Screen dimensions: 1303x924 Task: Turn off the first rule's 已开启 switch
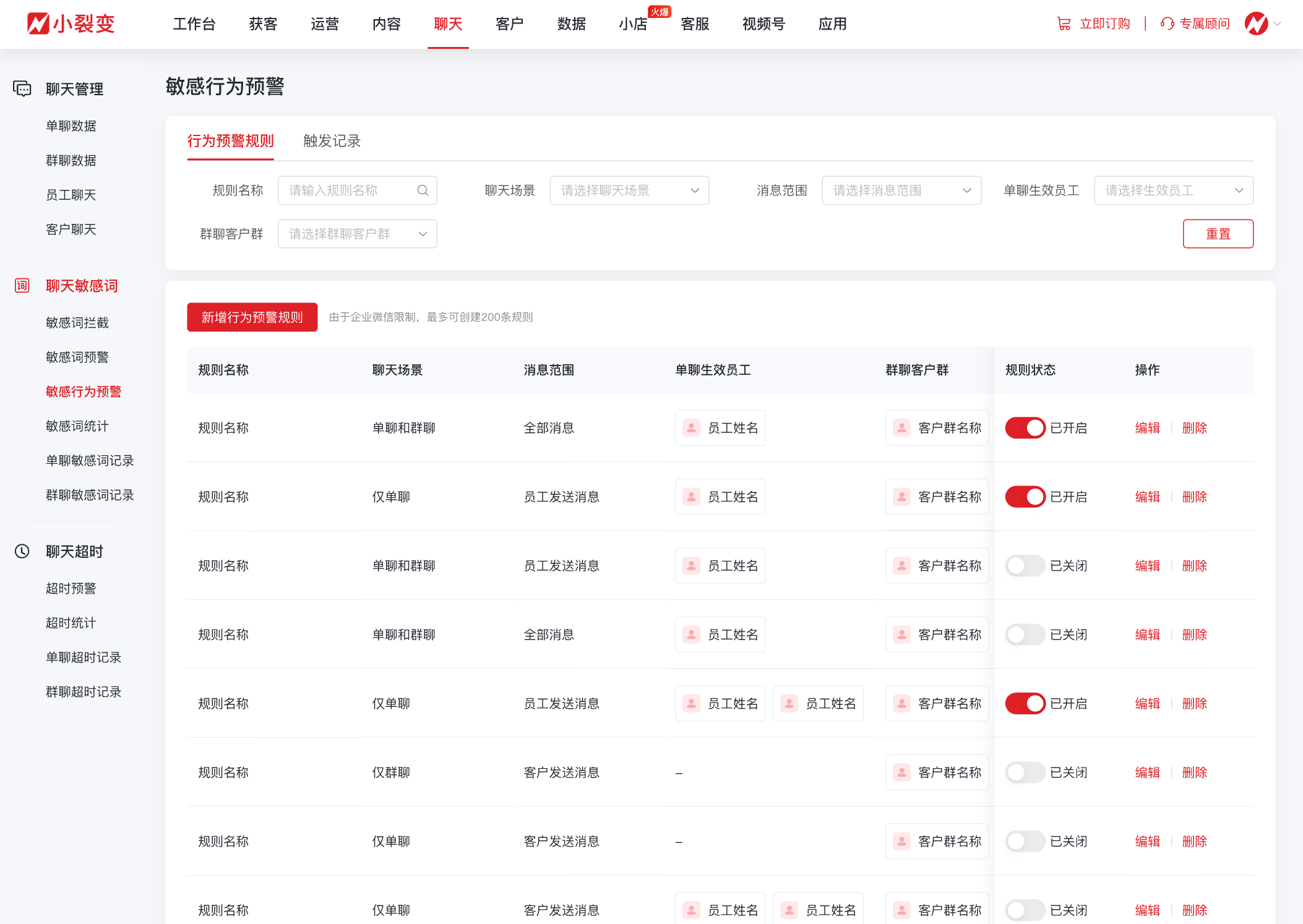pyautogui.click(x=1025, y=428)
